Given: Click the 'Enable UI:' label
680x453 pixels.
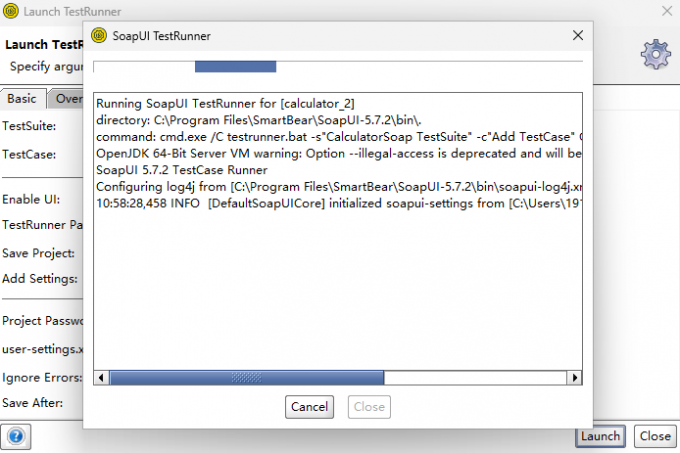Looking at the screenshot, I should 31,199.
